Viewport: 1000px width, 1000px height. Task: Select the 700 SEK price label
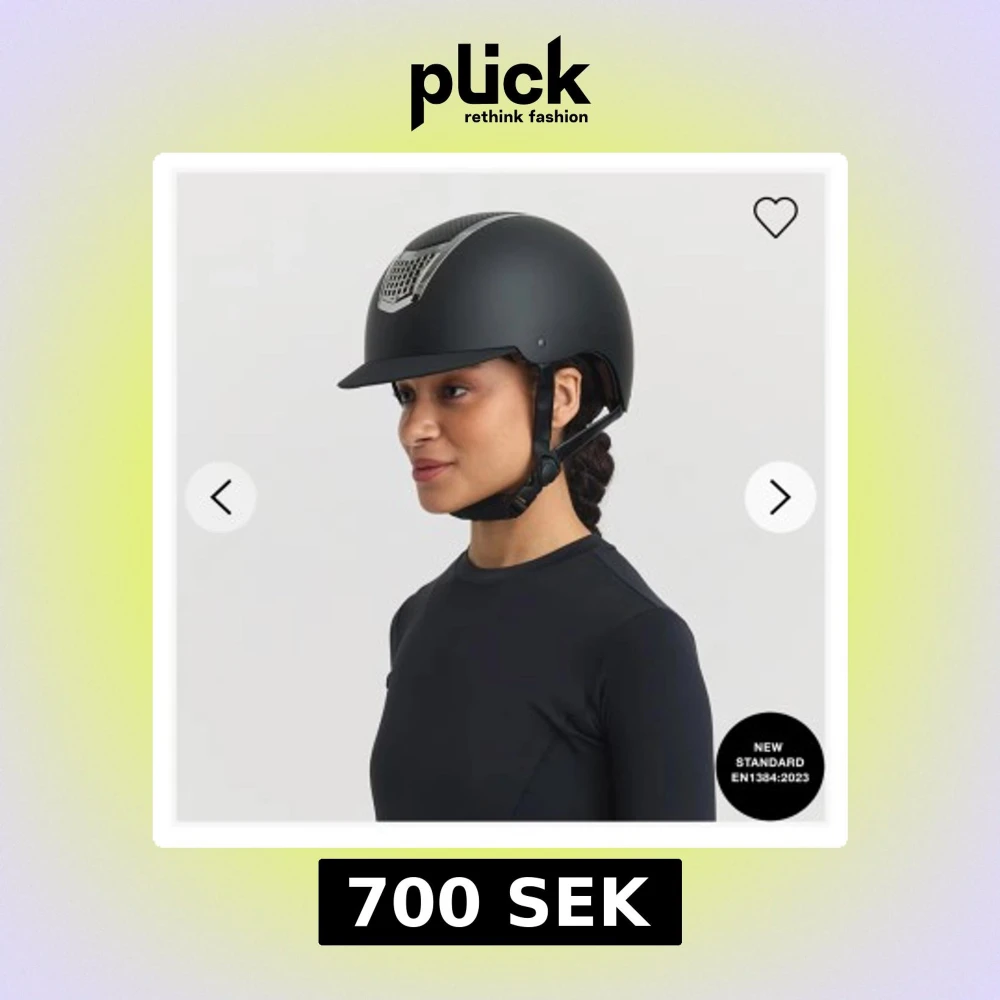click(500, 902)
